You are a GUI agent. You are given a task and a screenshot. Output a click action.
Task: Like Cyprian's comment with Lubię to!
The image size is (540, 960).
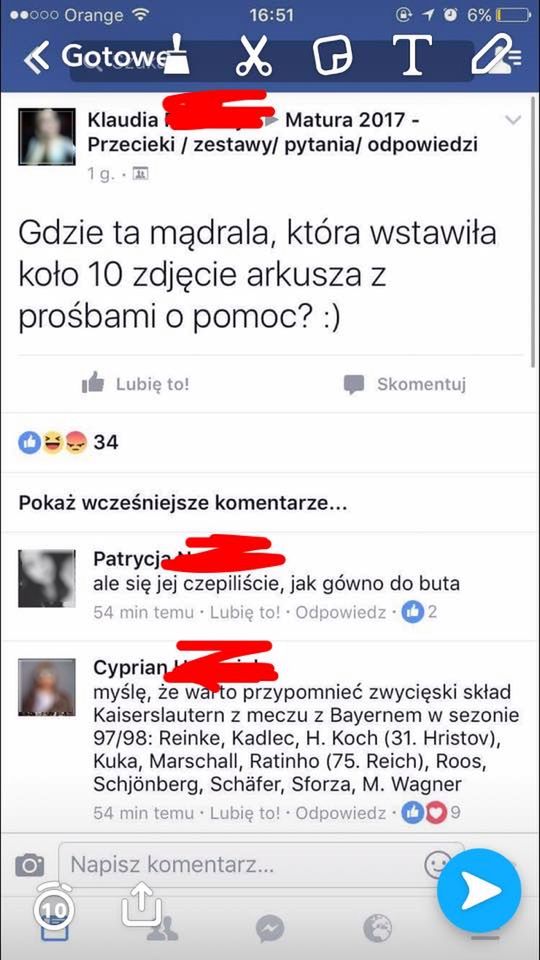(245, 813)
